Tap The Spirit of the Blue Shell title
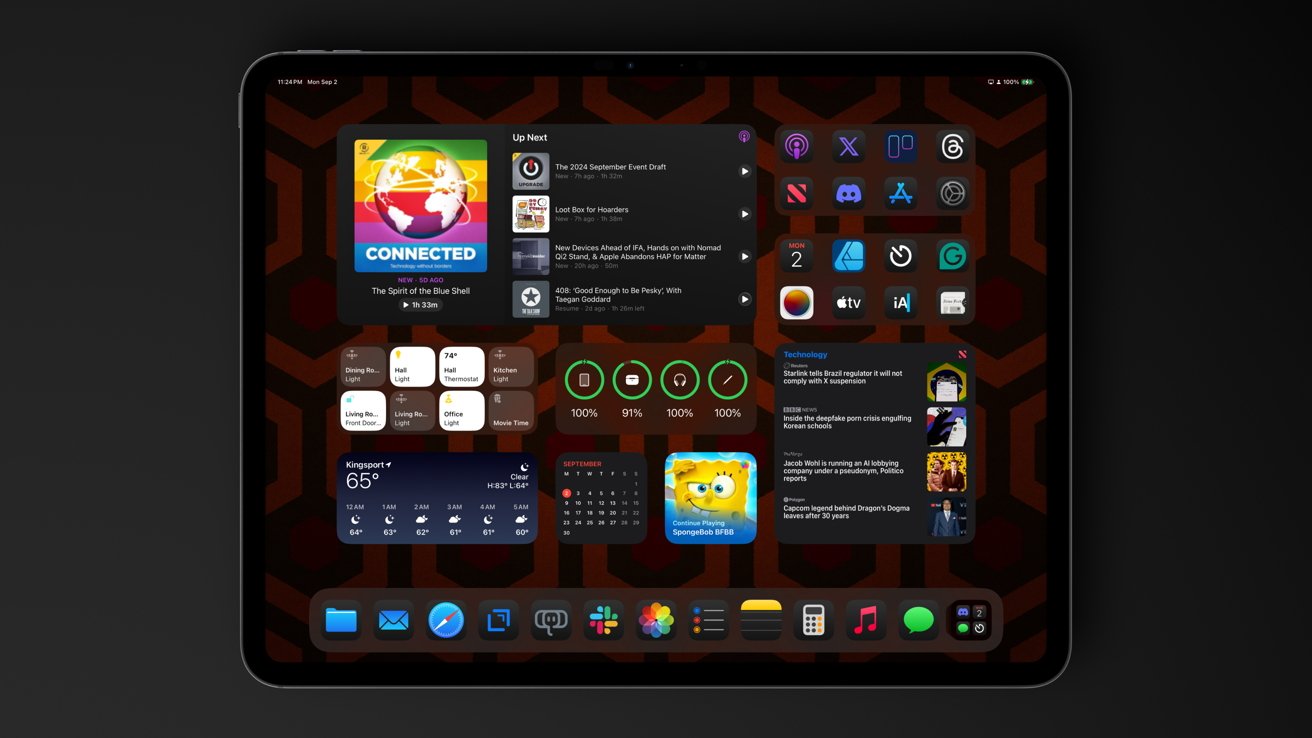The height and width of the screenshot is (738, 1312). coord(421,291)
